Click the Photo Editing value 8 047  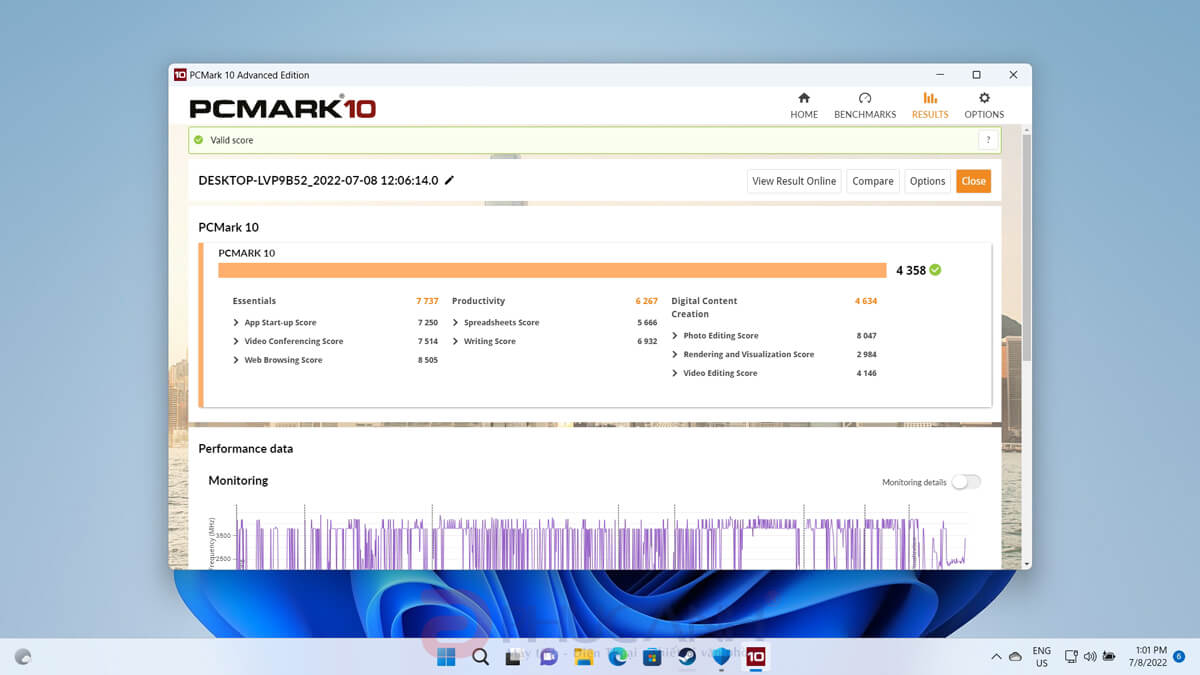(866, 336)
